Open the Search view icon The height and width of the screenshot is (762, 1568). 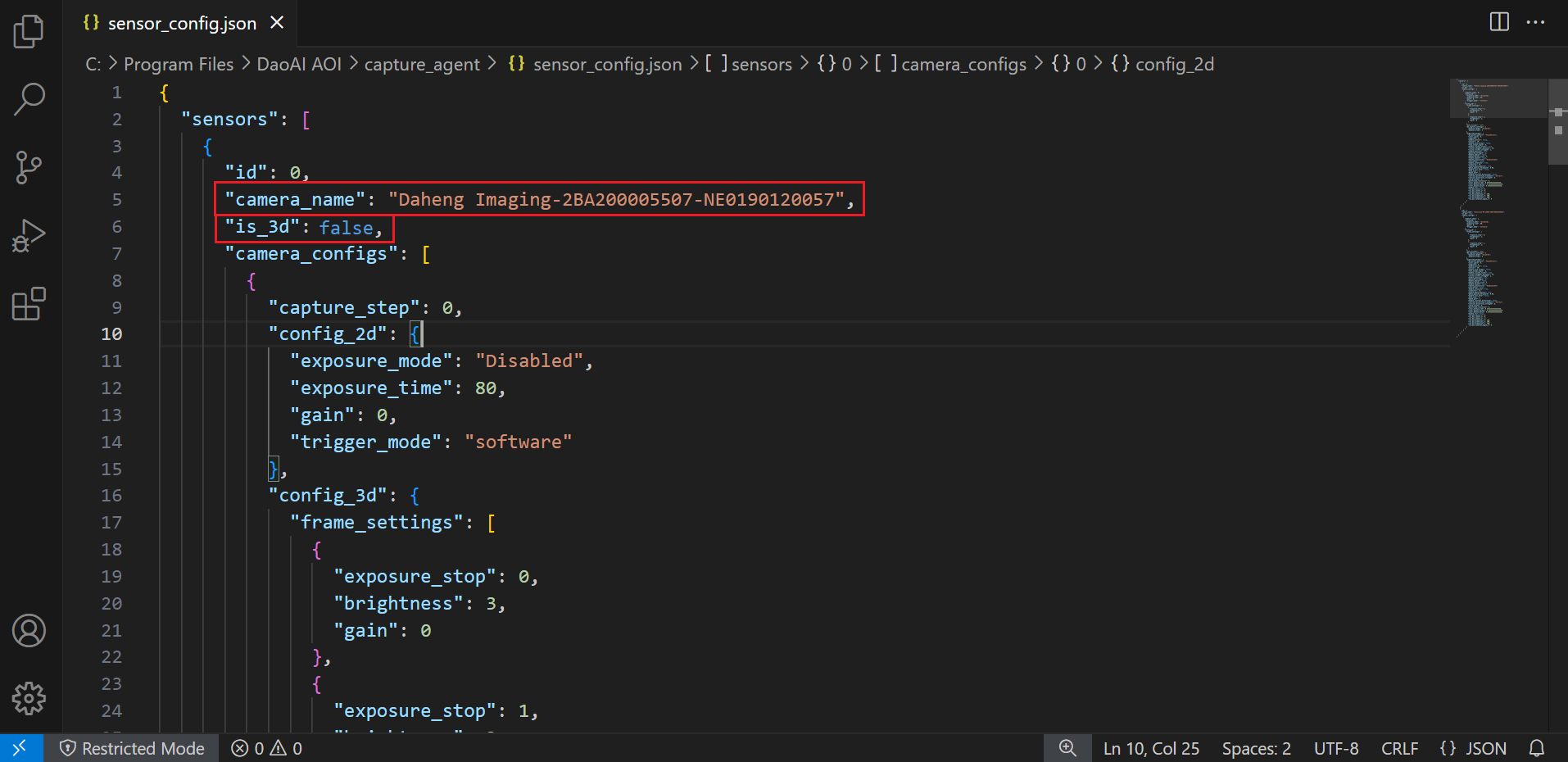click(x=29, y=99)
